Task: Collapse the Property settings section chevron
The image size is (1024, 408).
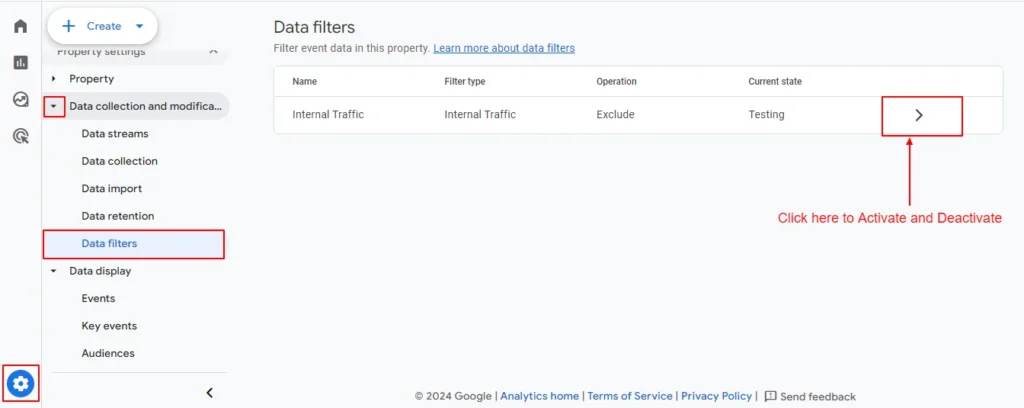Action: click(213, 52)
